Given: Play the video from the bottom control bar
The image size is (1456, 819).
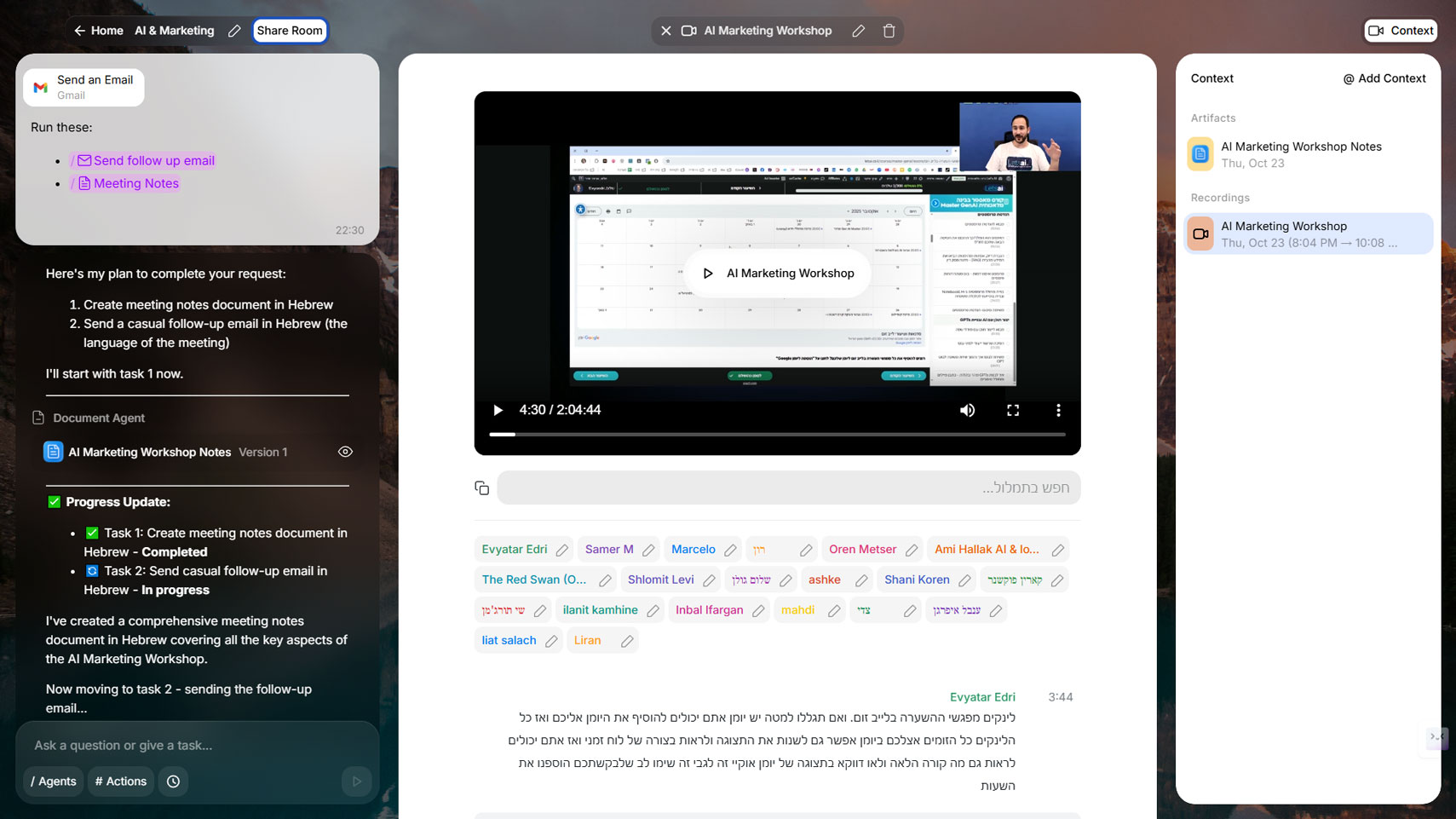Looking at the screenshot, I should [x=498, y=411].
